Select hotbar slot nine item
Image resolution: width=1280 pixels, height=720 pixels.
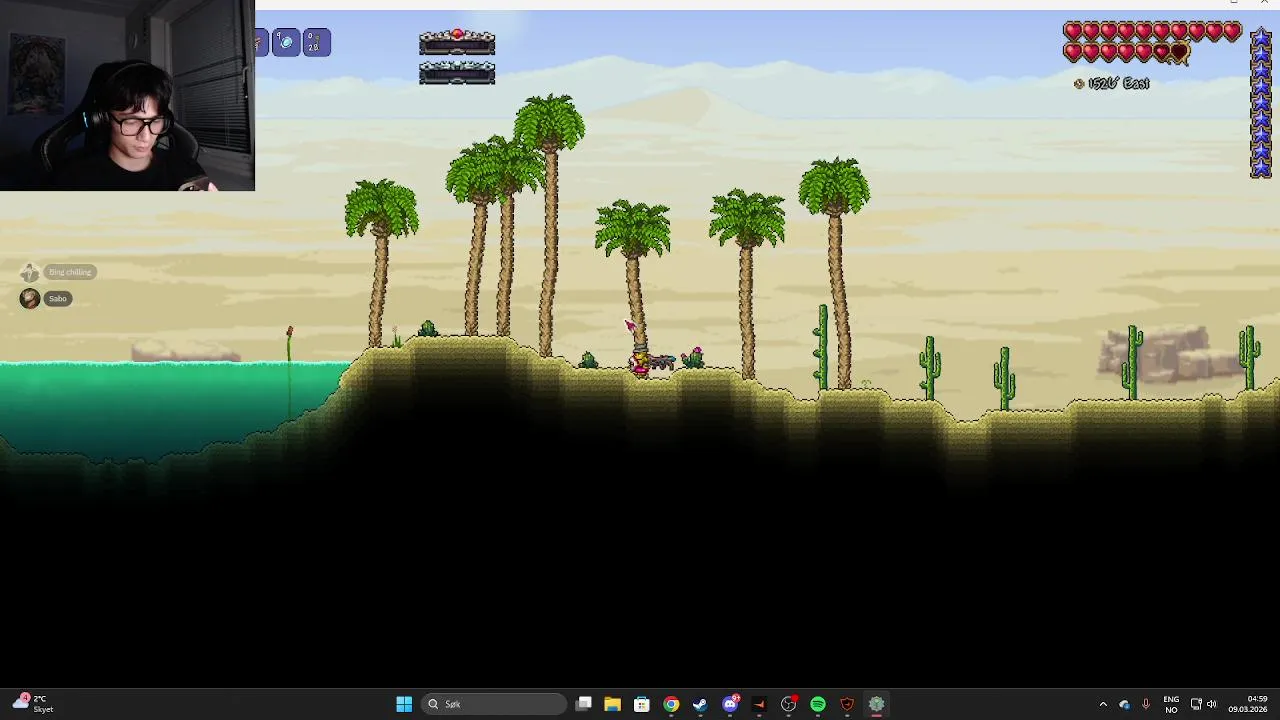[286, 42]
